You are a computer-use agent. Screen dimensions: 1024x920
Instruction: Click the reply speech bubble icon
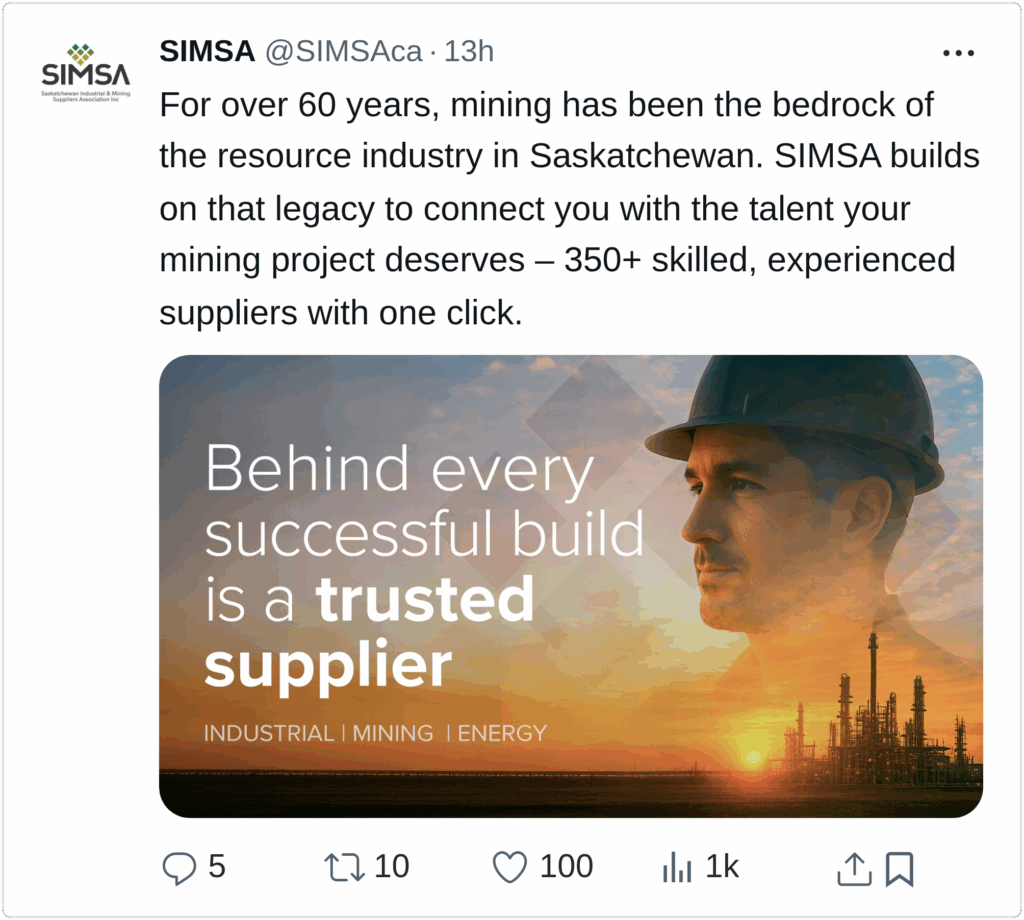point(178,868)
